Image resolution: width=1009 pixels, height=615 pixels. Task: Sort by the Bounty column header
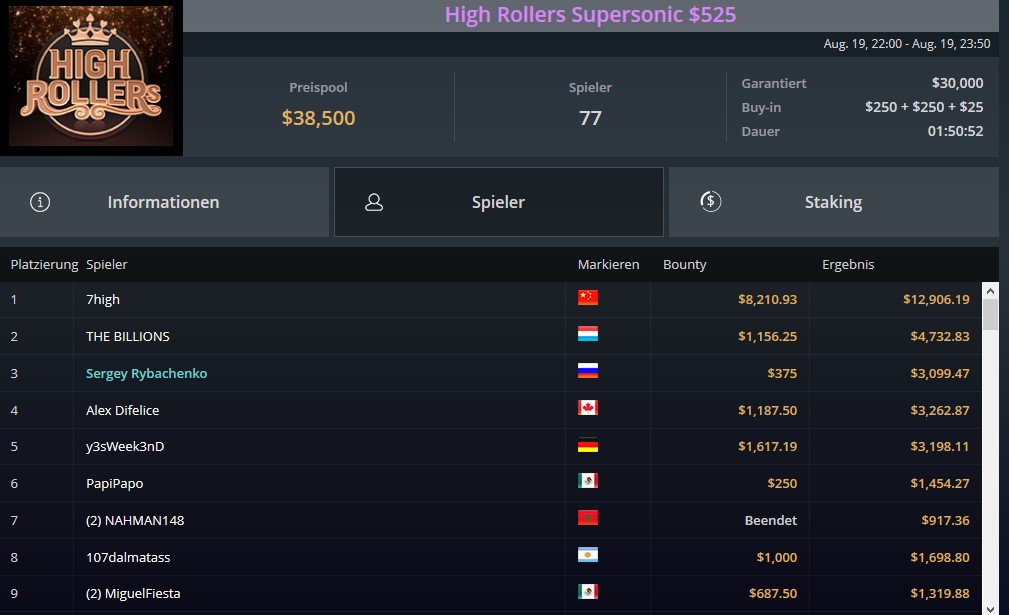click(x=685, y=264)
